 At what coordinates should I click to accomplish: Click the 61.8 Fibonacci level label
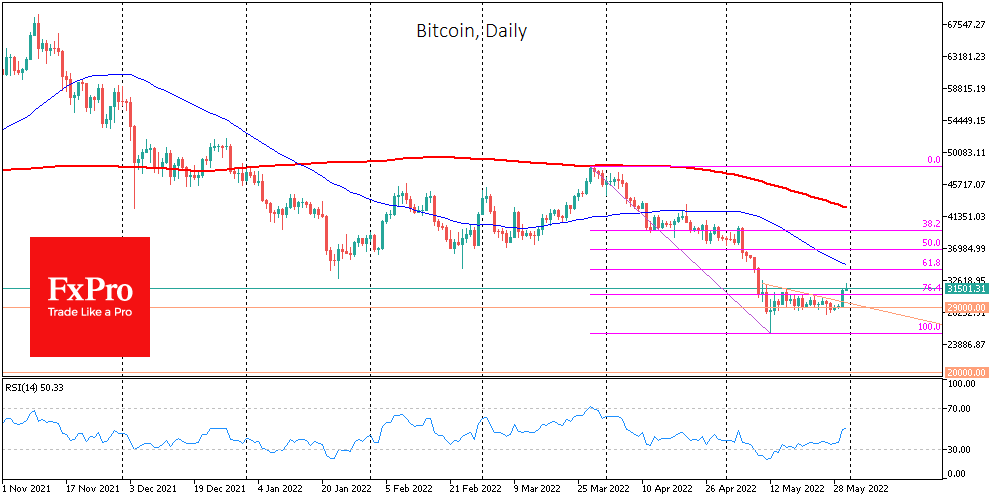click(930, 264)
